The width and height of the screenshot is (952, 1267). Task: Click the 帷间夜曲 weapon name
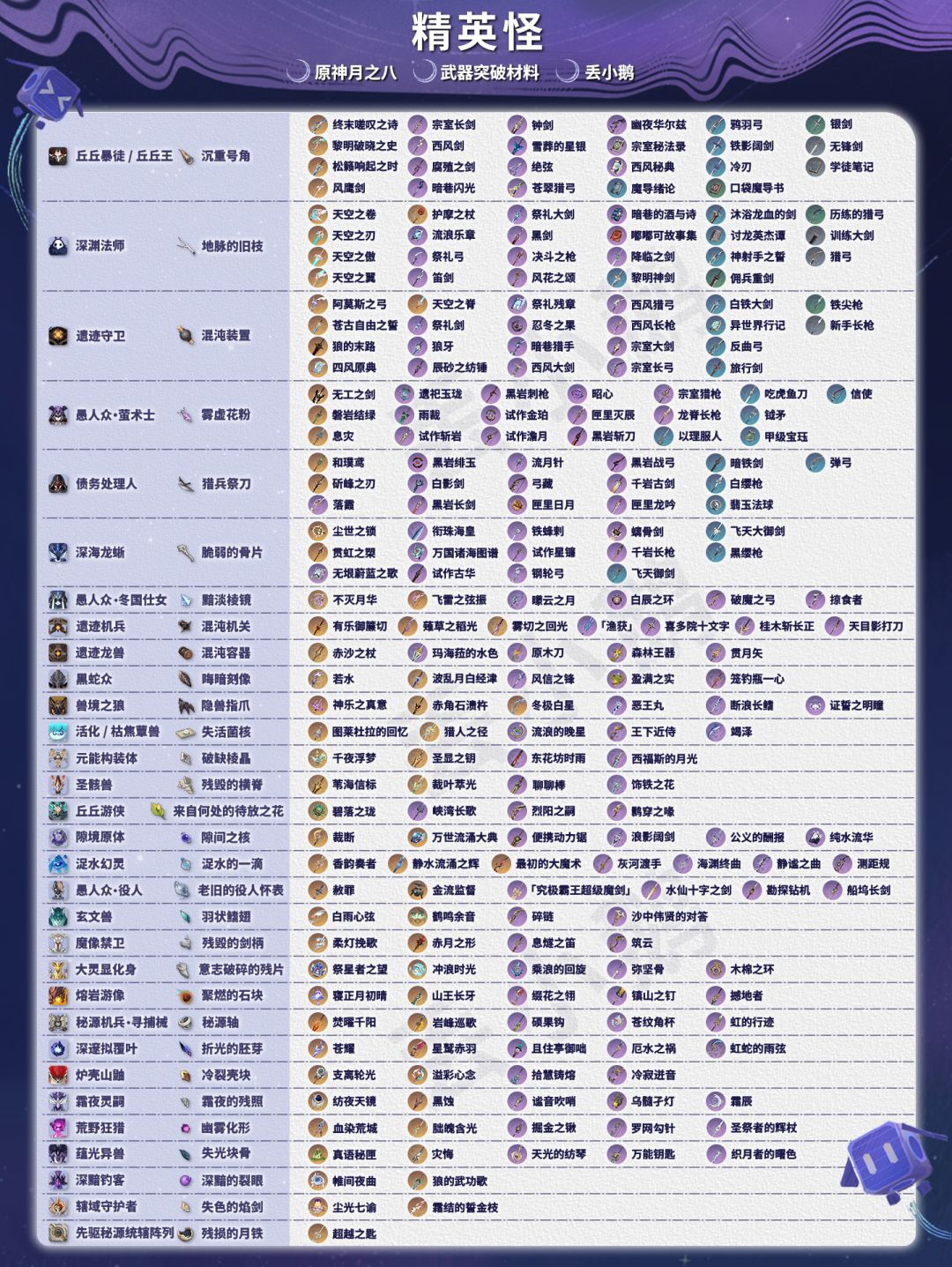[354, 1180]
